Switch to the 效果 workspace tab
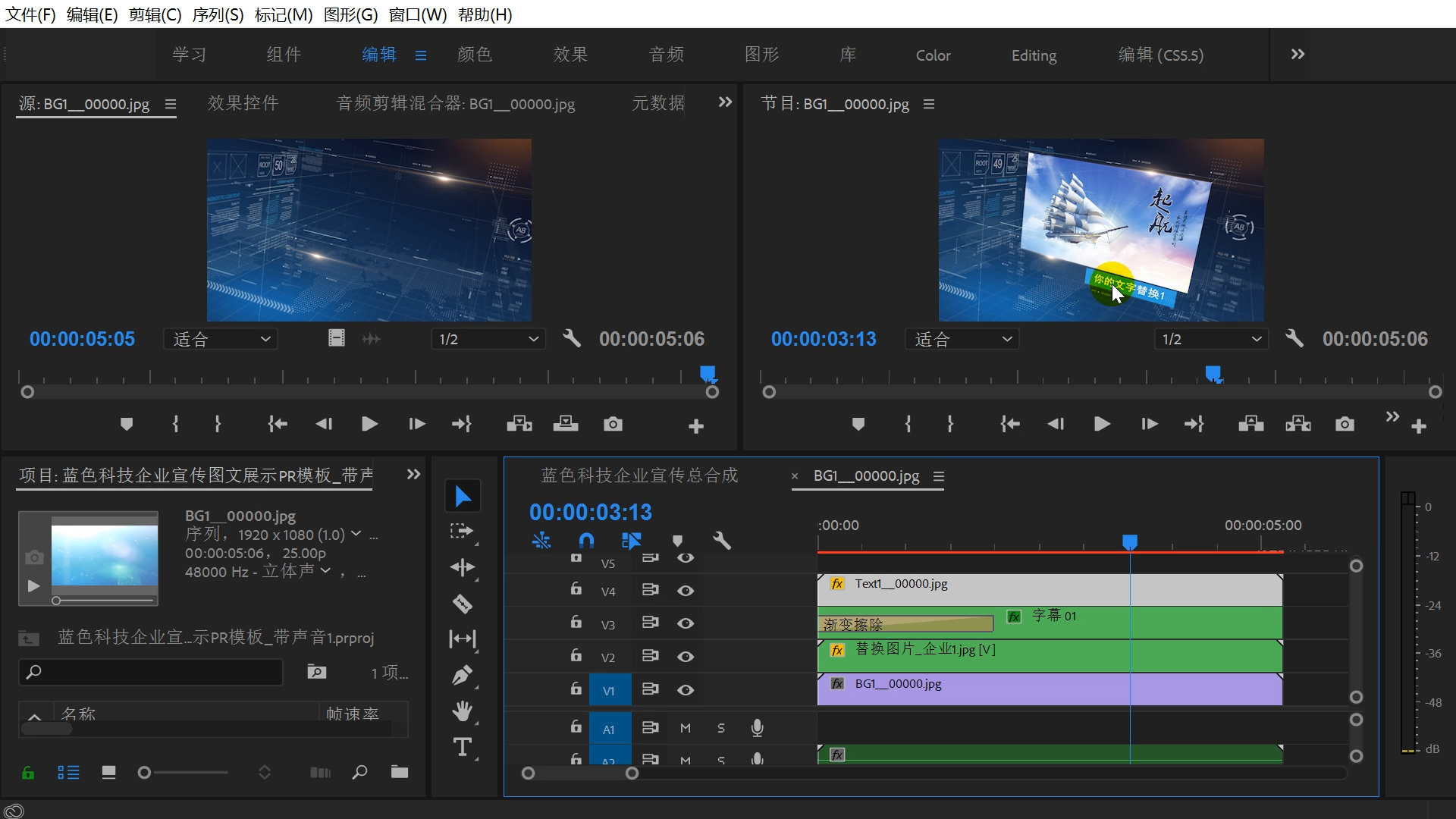 coord(570,55)
